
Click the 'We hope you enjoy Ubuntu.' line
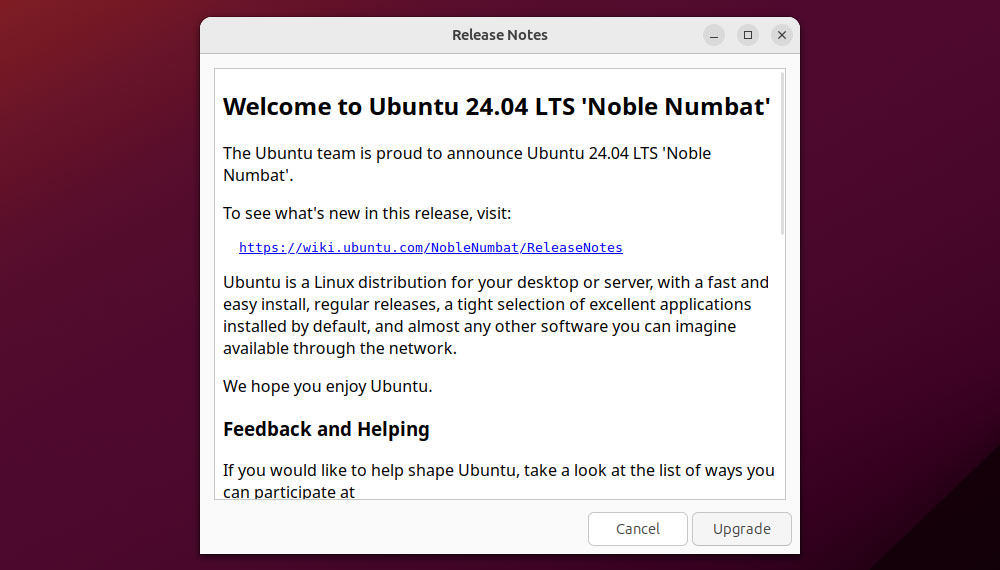327,386
